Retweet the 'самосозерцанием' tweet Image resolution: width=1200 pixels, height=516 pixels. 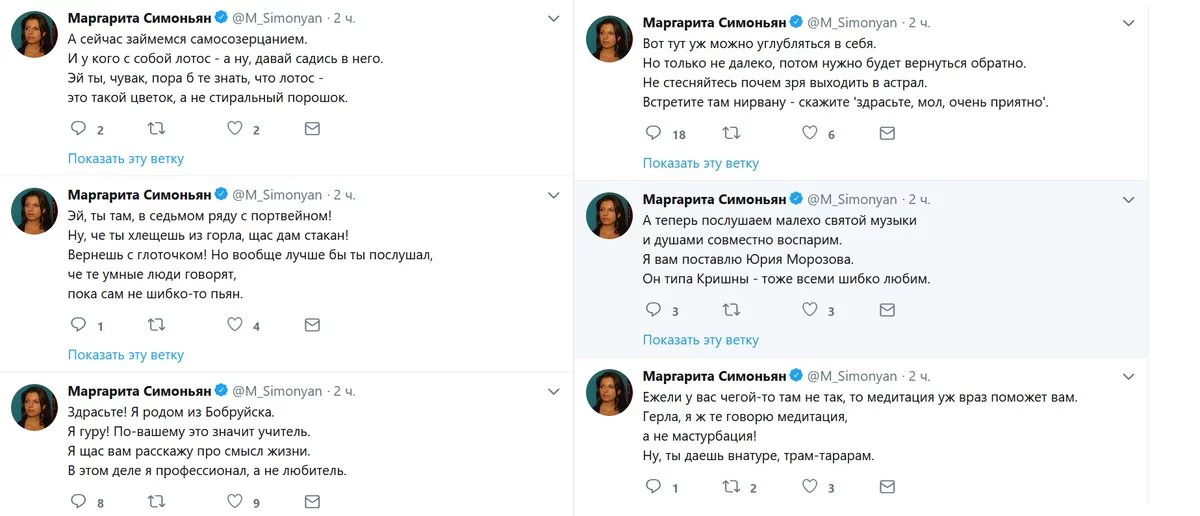tap(157, 129)
